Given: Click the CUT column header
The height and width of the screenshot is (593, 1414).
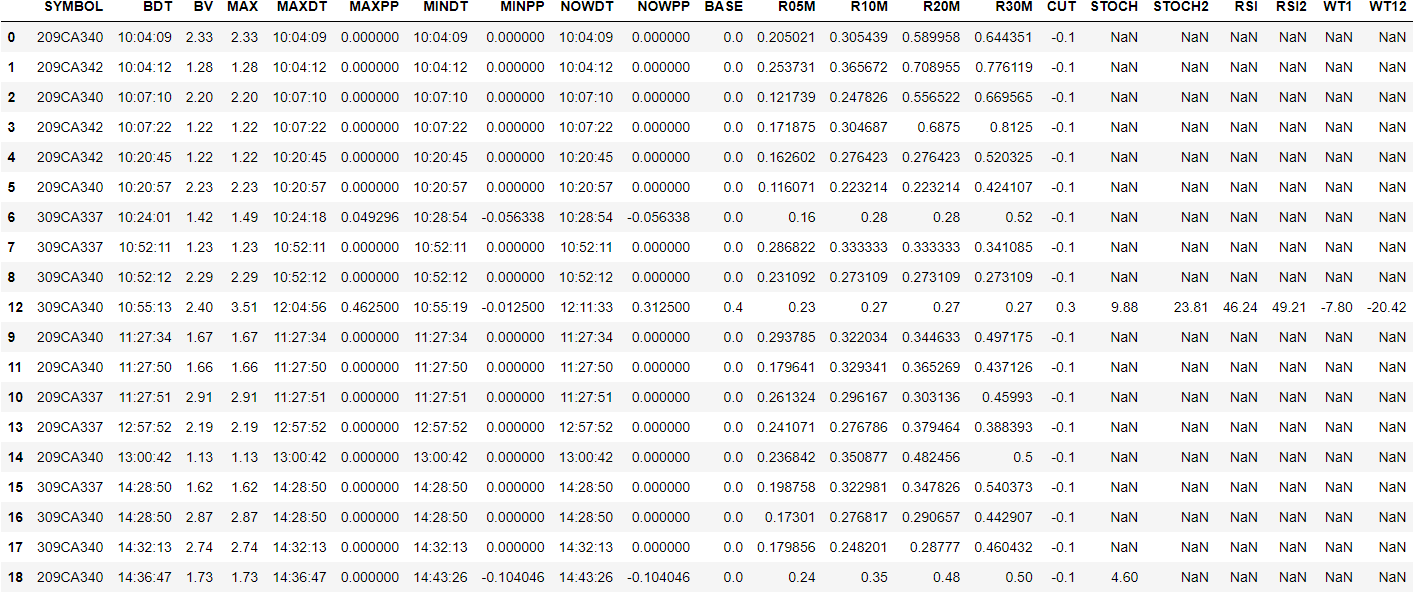Looking at the screenshot, I should [1062, 7].
